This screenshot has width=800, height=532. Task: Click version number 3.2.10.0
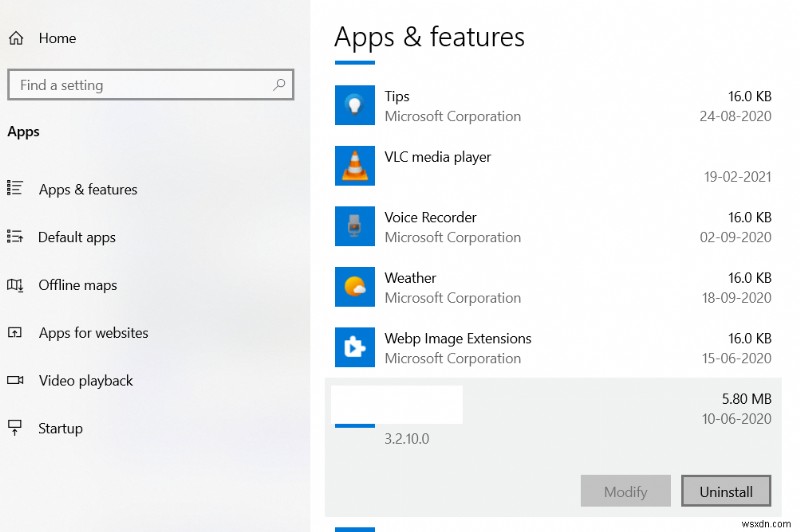coord(407,439)
